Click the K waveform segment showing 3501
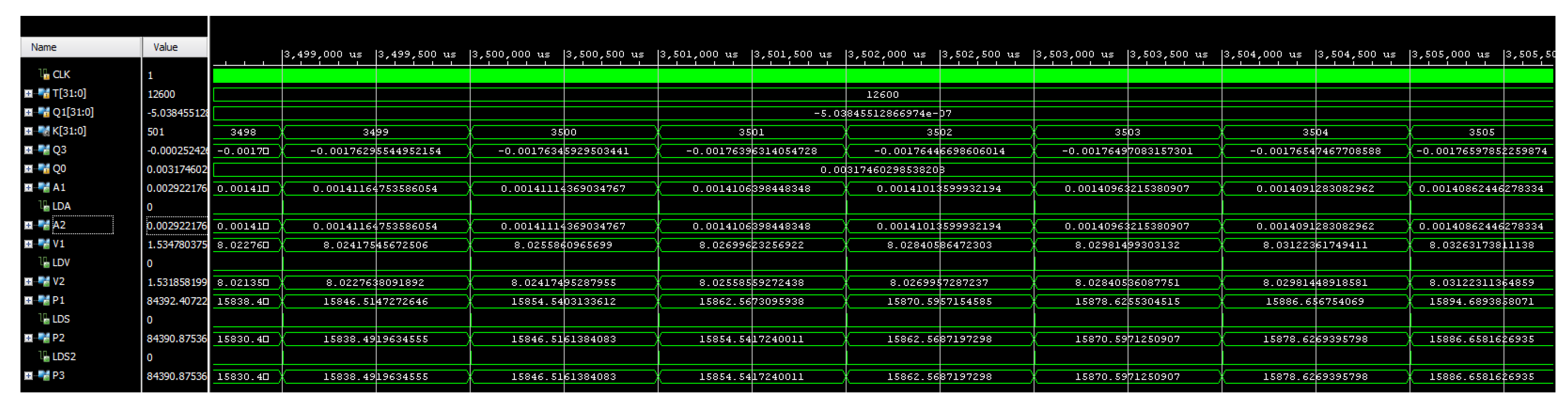Screen dimensions: 1568x407 pos(751,132)
